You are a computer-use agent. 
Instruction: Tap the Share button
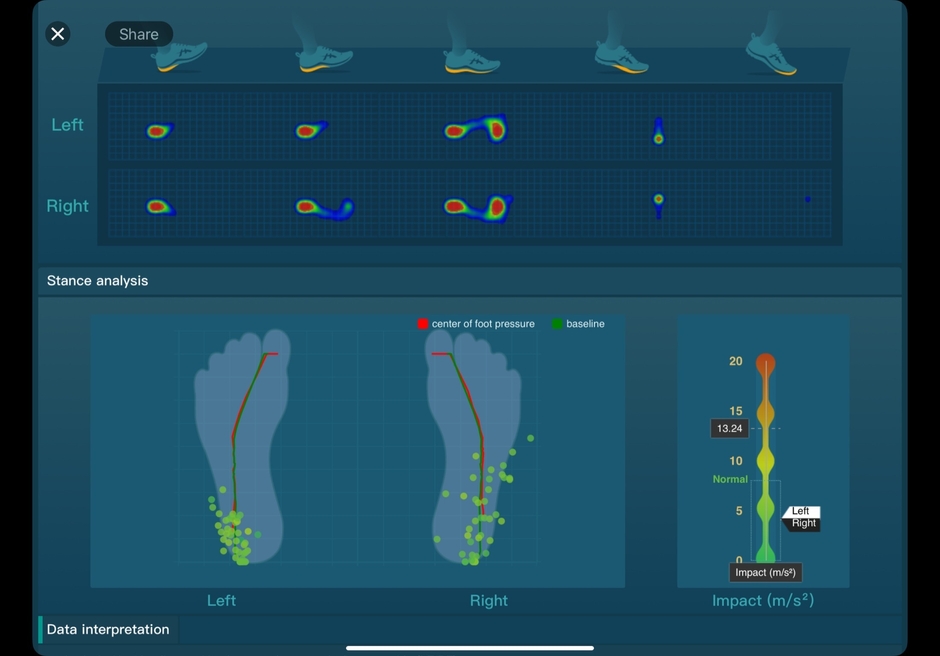138,34
